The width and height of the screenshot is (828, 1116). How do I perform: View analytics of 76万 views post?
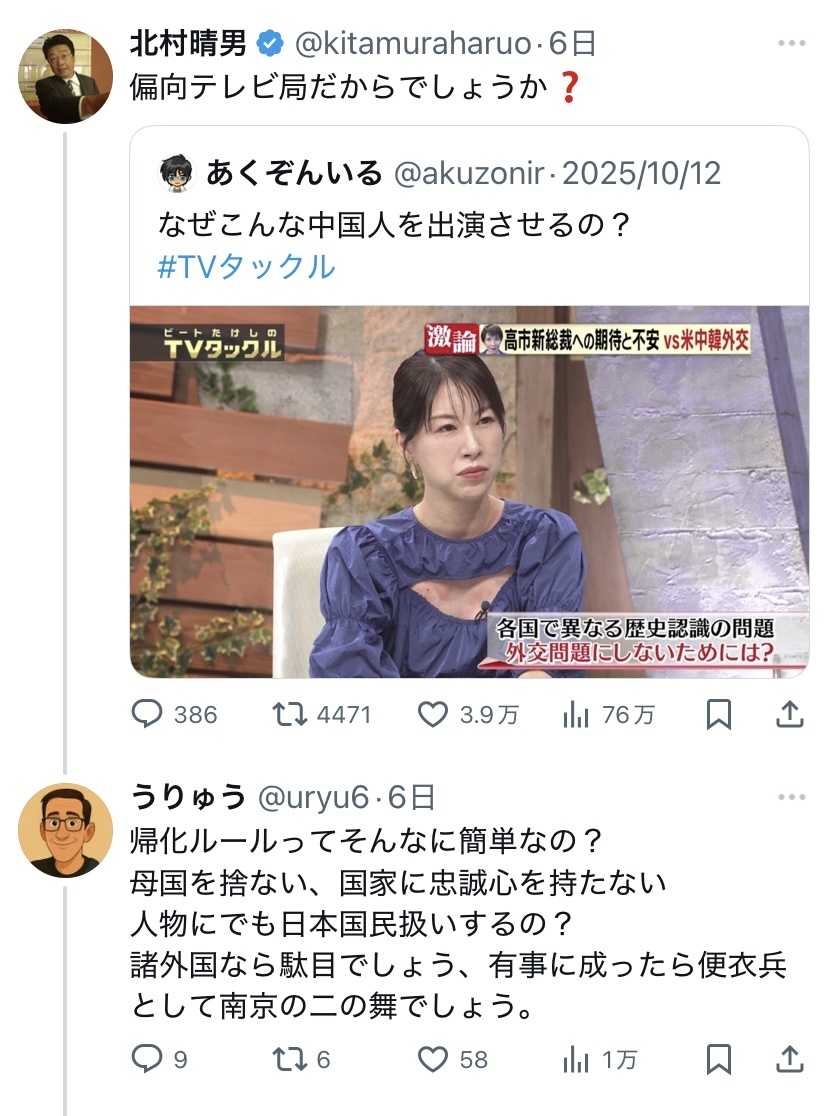(x=576, y=714)
